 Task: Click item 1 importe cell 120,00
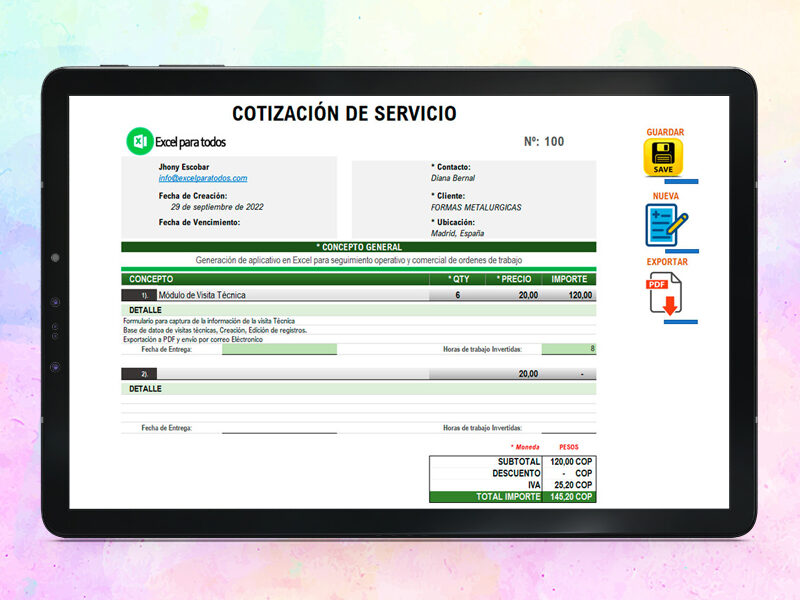point(569,295)
